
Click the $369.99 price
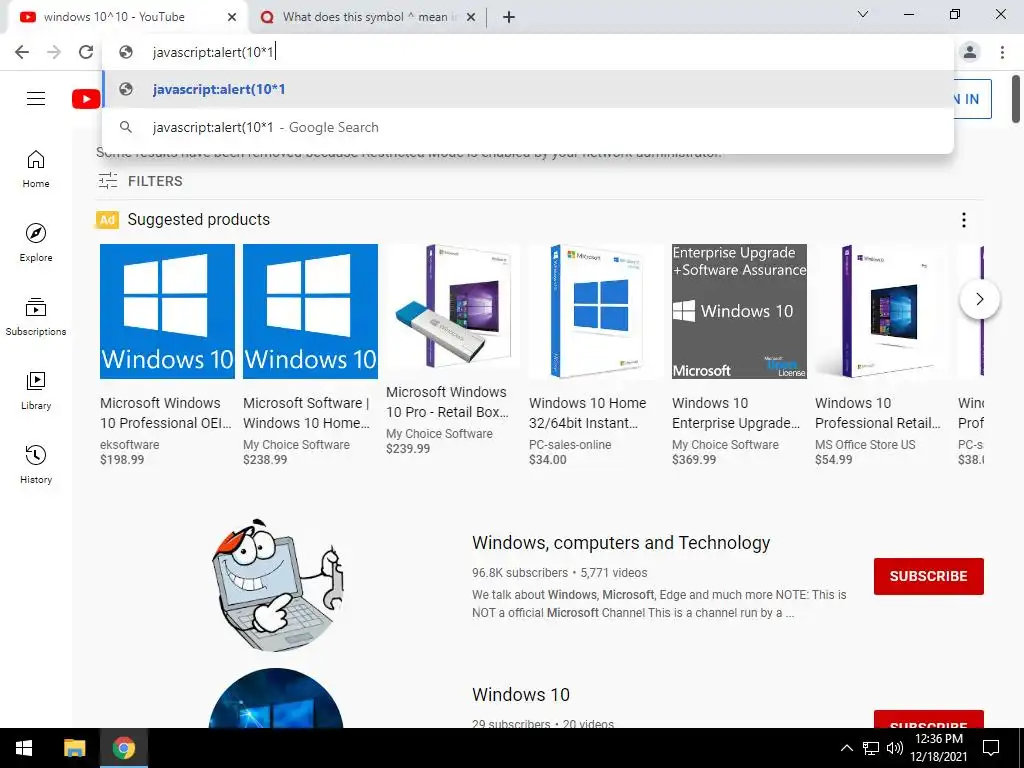pyautogui.click(x=694, y=460)
